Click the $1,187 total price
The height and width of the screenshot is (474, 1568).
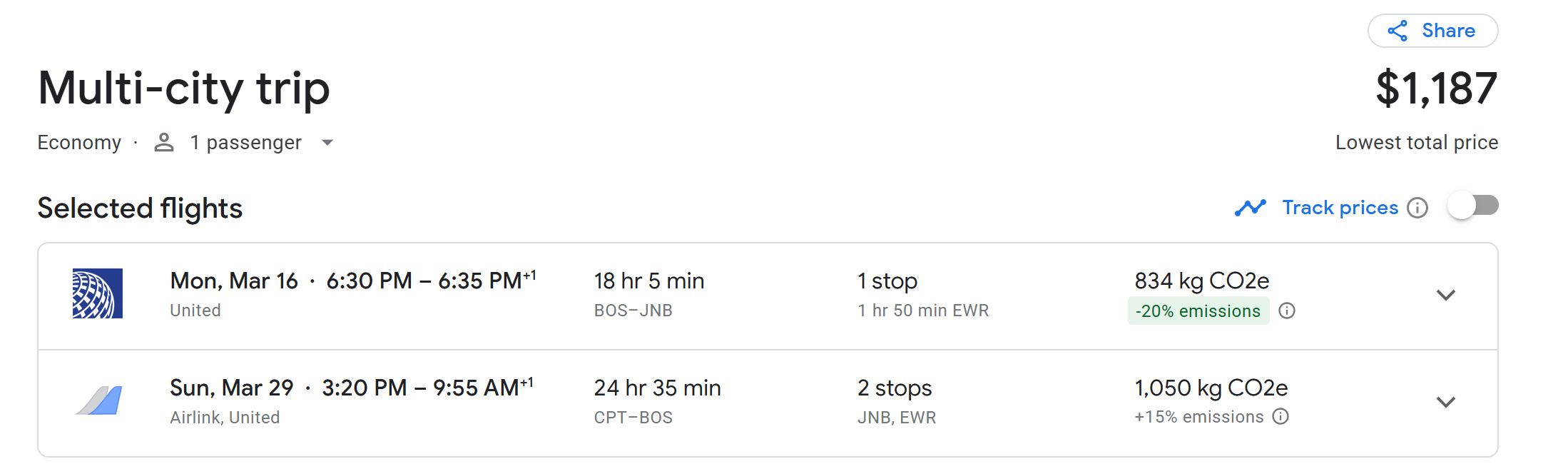pos(1435,89)
